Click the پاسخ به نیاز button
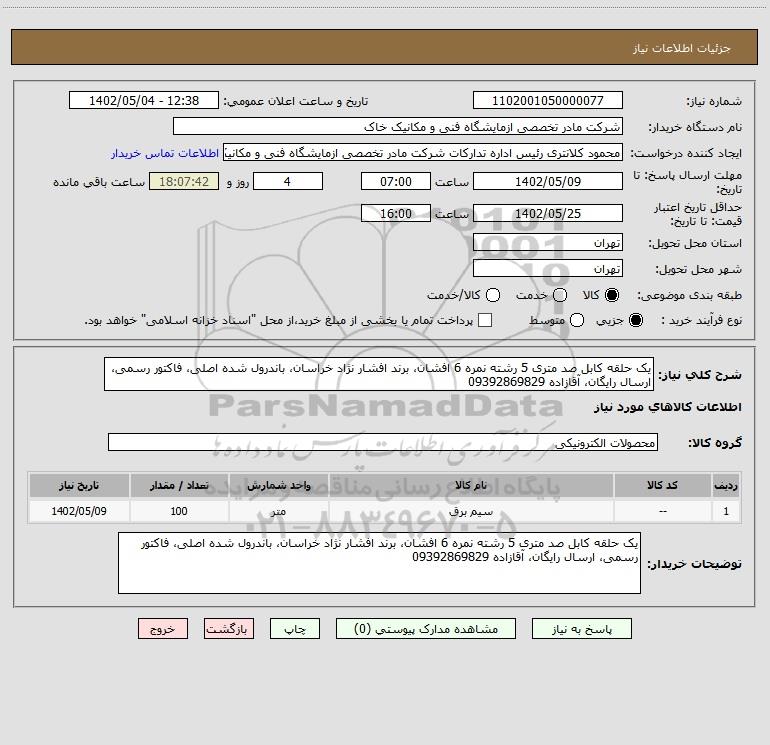The height and width of the screenshot is (745, 770). [x=581, y=629]
